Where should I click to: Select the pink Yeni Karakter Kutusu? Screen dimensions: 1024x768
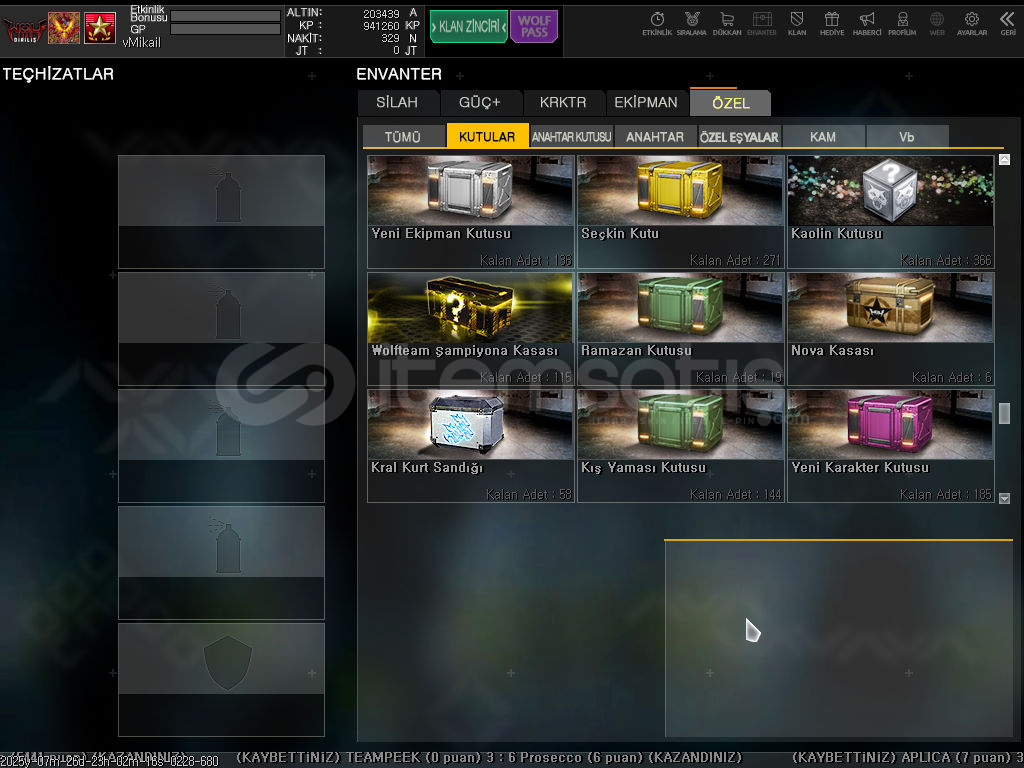click(891, 446)
